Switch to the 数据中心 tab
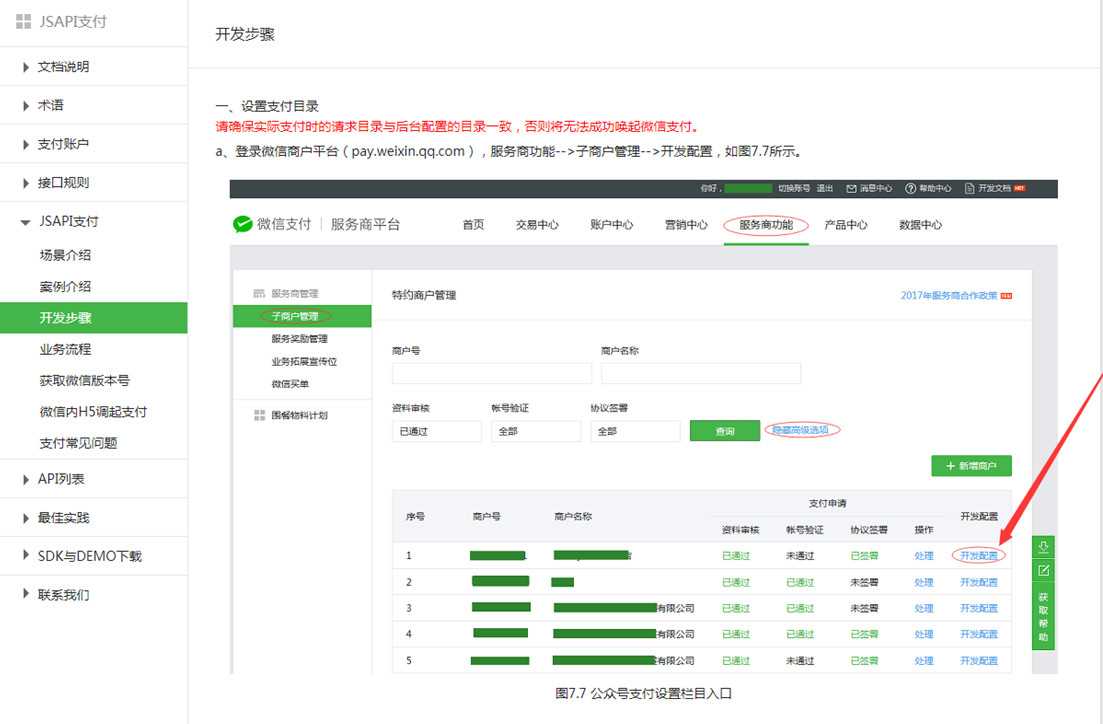The height and width of the screenshot is (724, 1103). [920, 224]
